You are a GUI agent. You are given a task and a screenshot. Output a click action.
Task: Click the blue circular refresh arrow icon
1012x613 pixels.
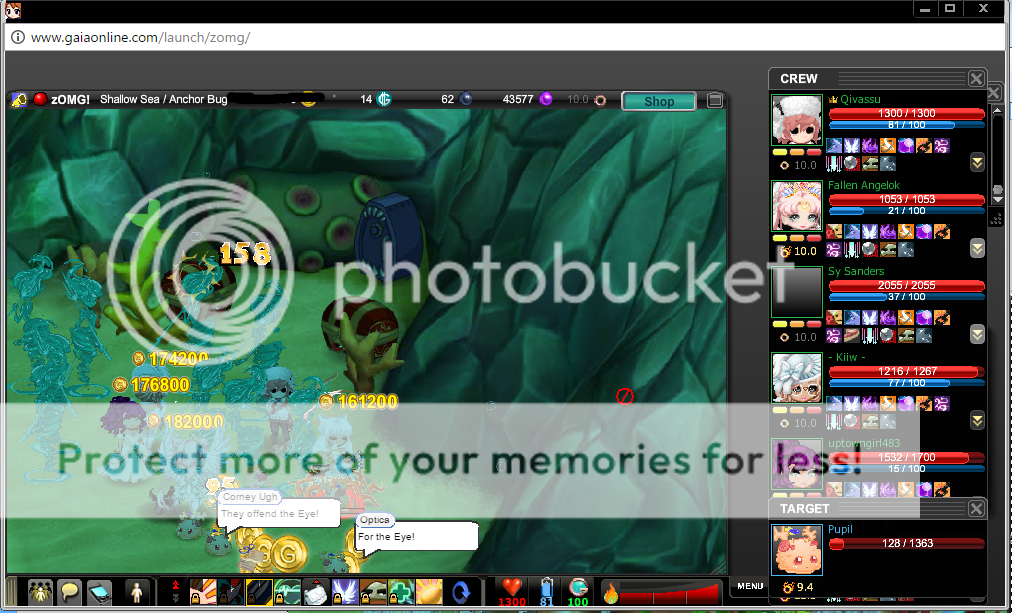point(461,591)
